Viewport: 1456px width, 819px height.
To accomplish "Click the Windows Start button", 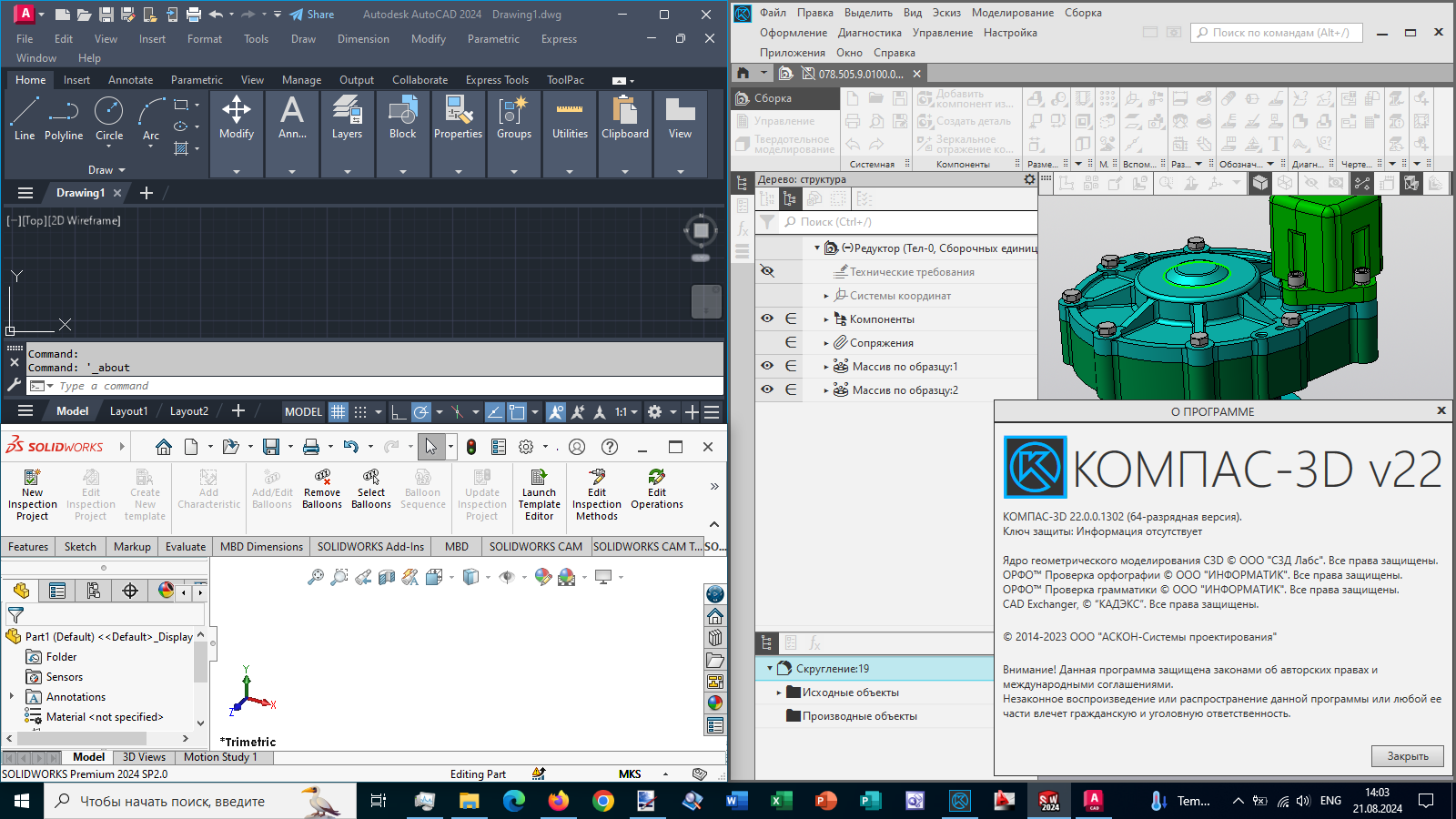I will coord(22,801).
